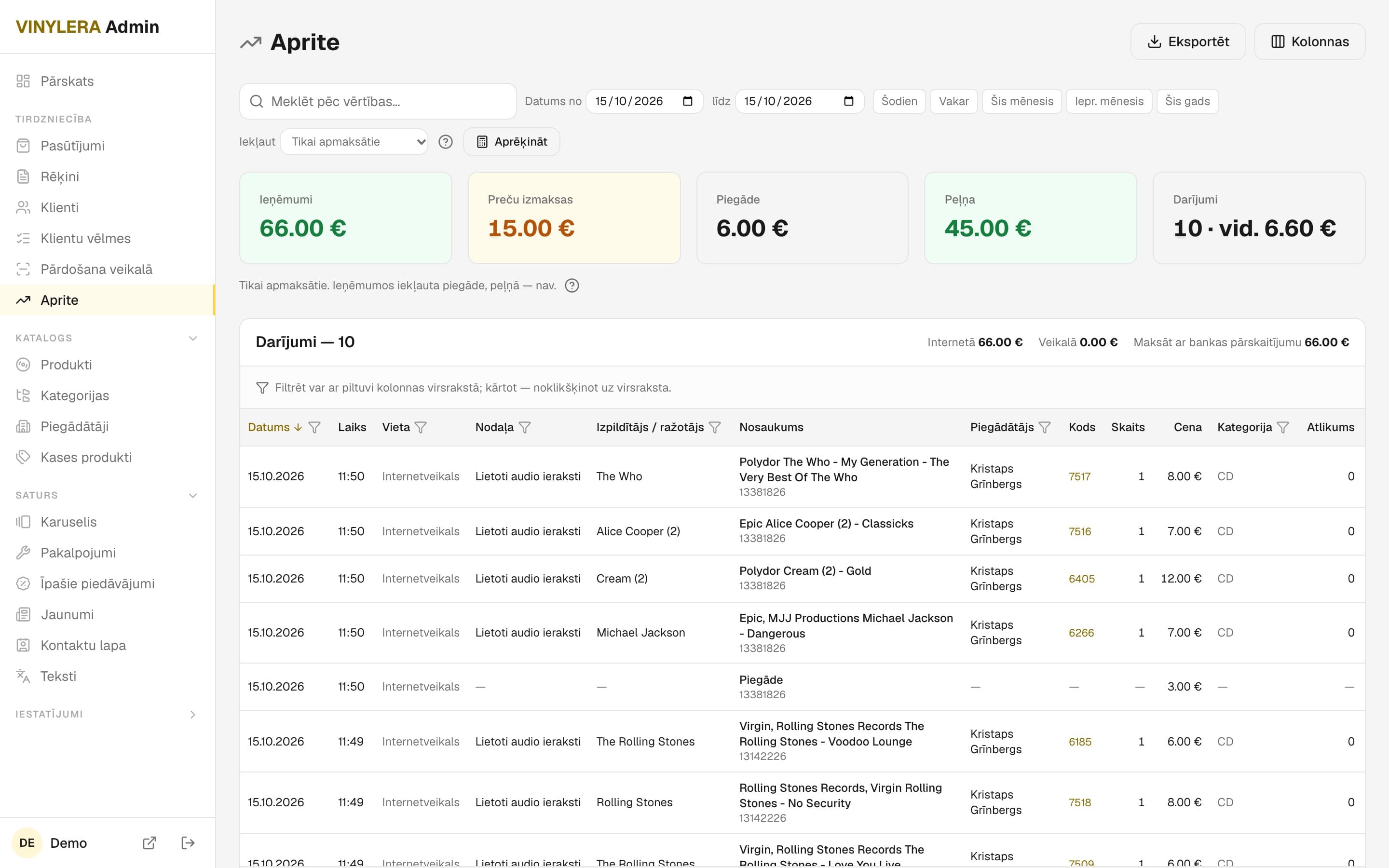The width and height of the screenshot is (1389, 868).
Task: Click the Ieņēmumi 66.00 € summary card
Action: point(345,218)
